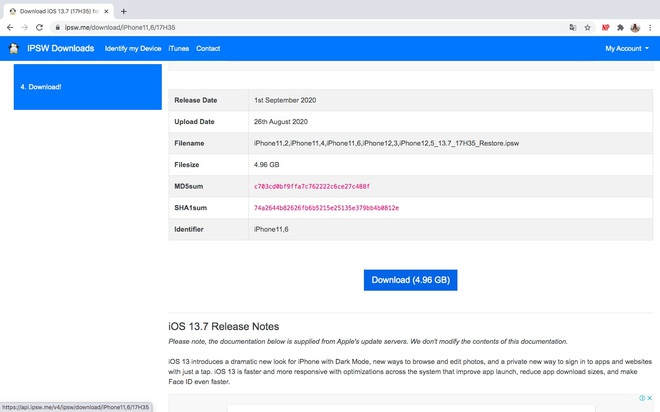Click the Download (4.96 GB) button

click(410, 280)
